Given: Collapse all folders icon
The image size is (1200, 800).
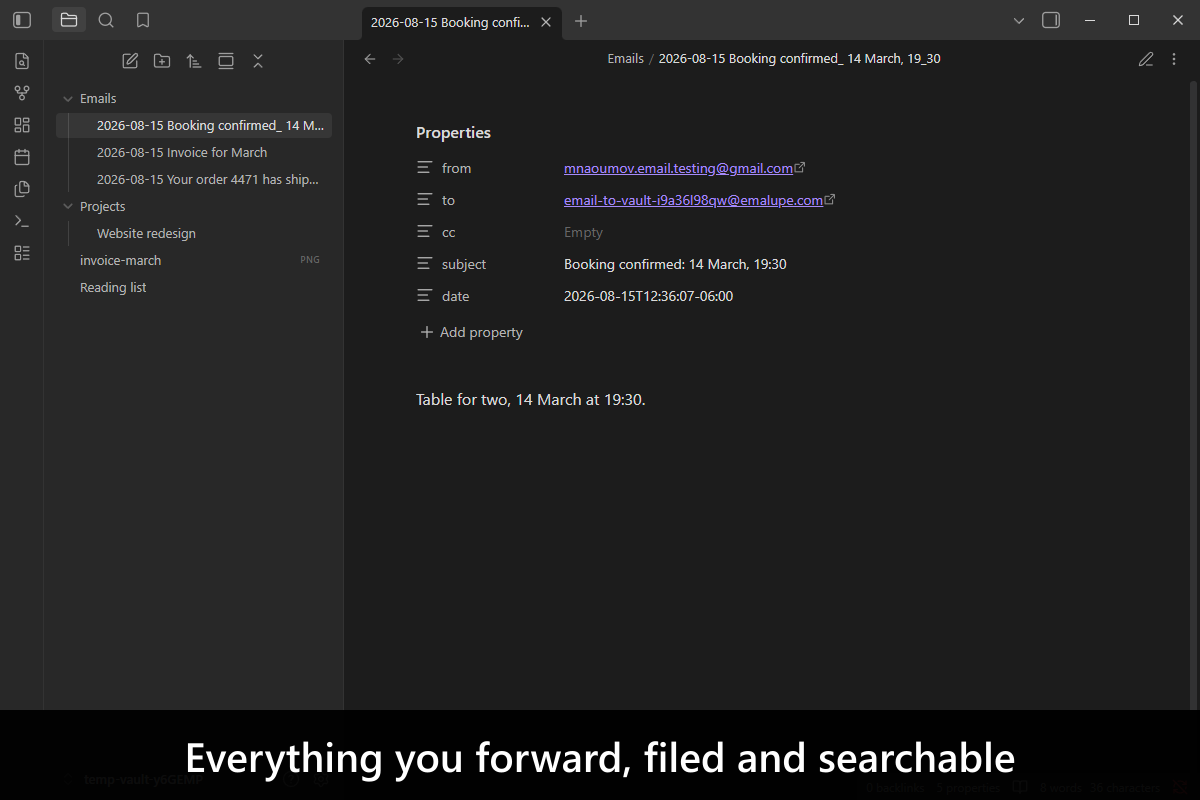Looking at the screenshot, I should point(258,61).
